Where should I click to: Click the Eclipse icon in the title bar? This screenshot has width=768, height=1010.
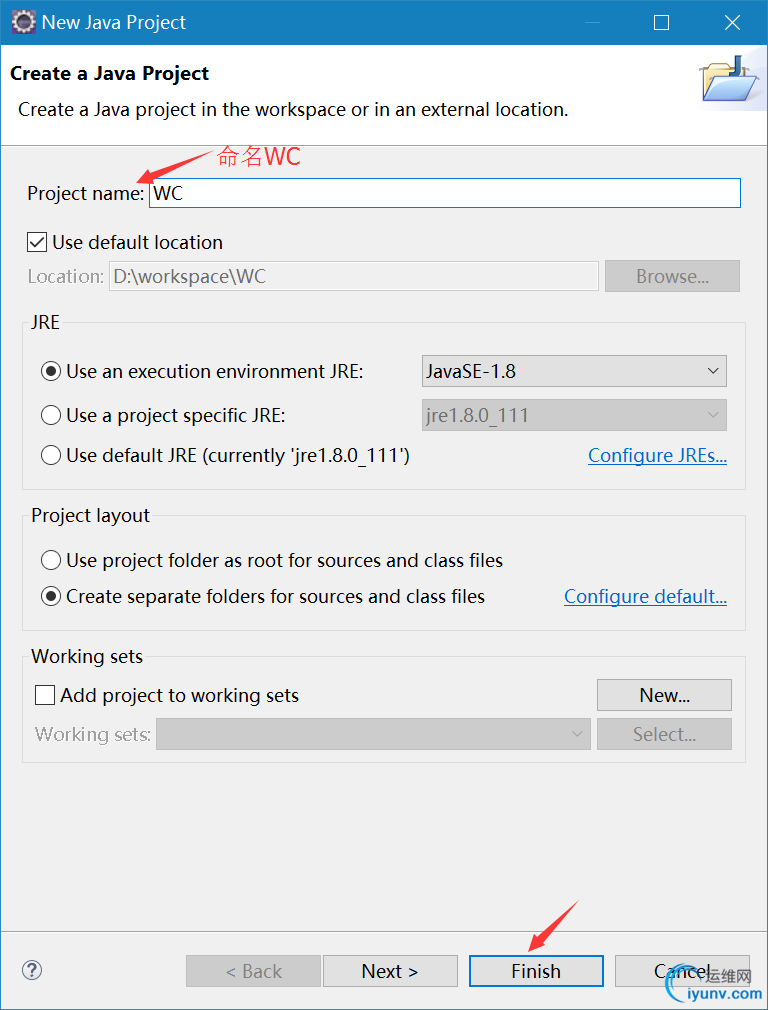(23, 22)
